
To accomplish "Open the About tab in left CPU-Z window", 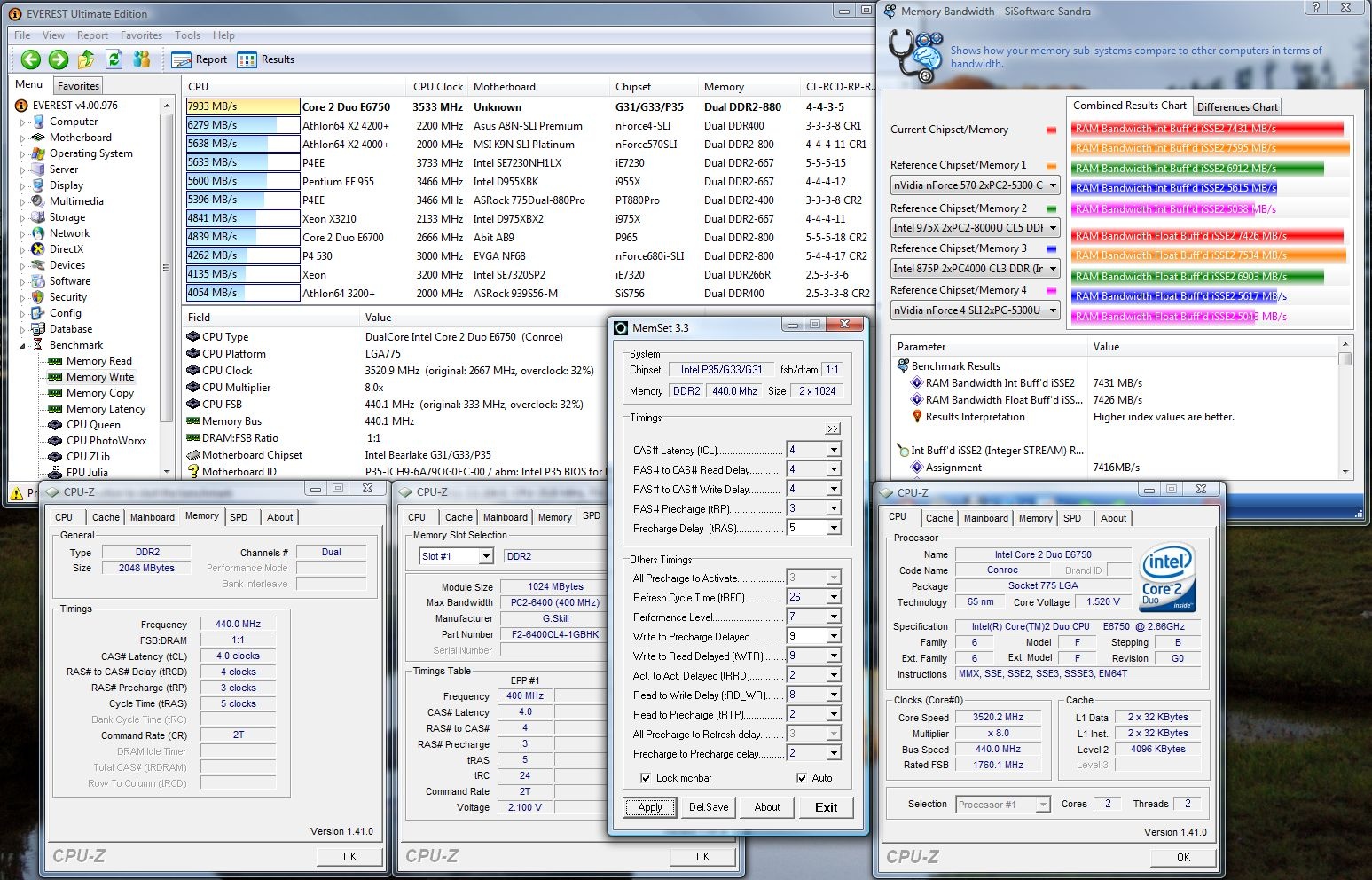I will (x=279, y=517).
